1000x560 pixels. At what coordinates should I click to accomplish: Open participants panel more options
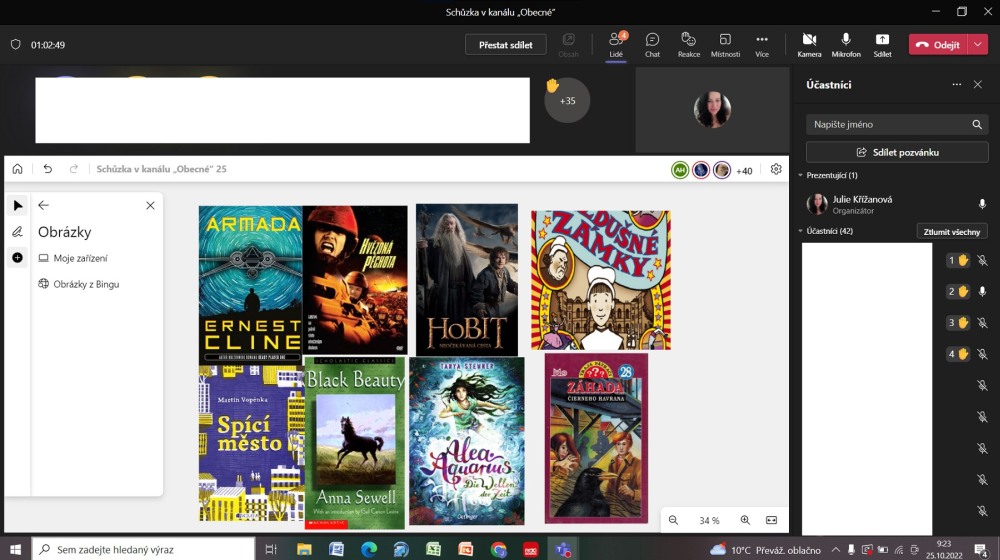[956, 84]
